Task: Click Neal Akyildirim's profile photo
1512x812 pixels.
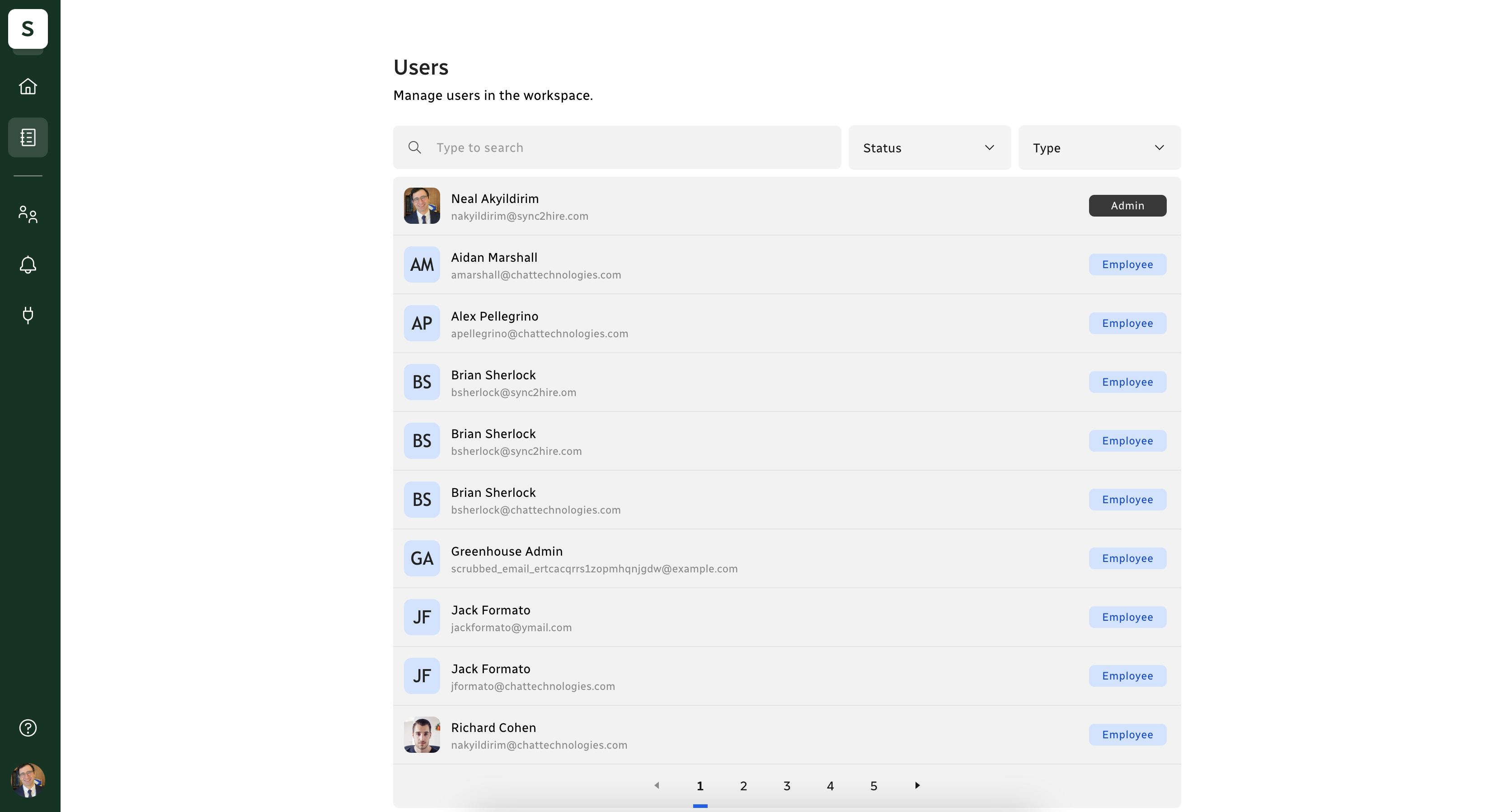Action: coord(422,206)
